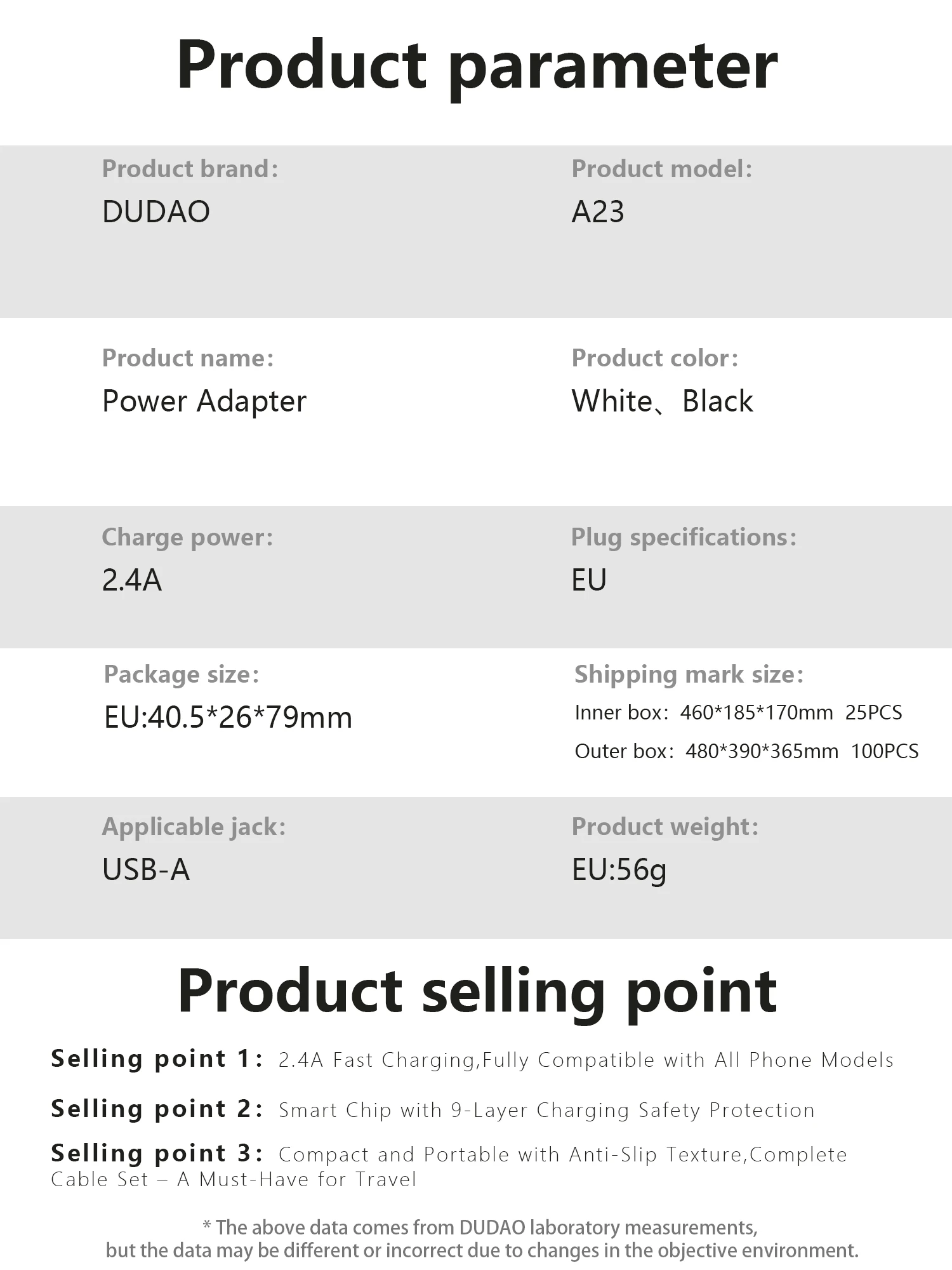The height and width of the screenshot is (1270, 952).
Task: Select the "EU:56g" product weight value
Action: pos(619,870)
